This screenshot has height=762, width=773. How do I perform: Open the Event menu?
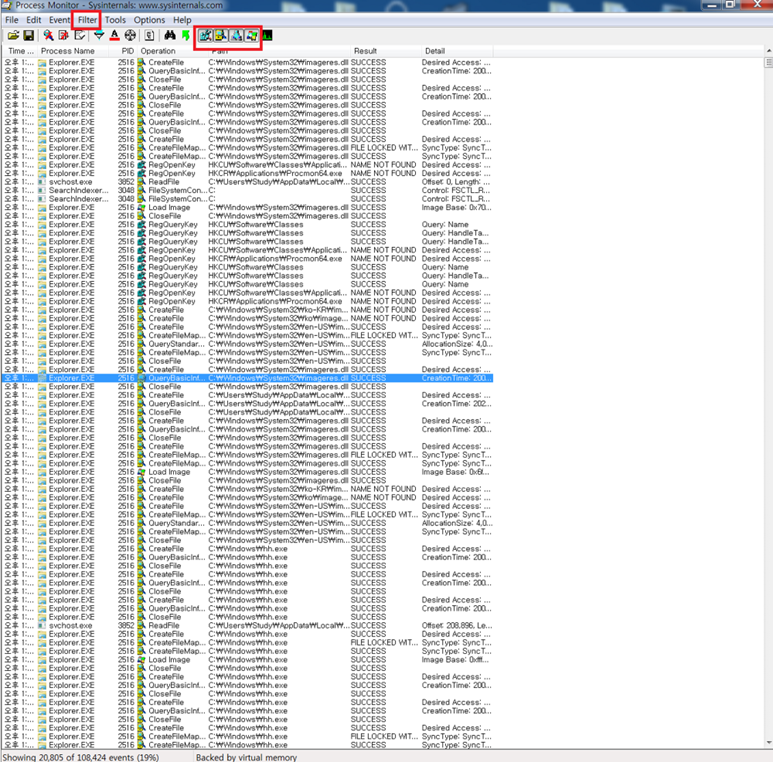click(x=60, y=20)
